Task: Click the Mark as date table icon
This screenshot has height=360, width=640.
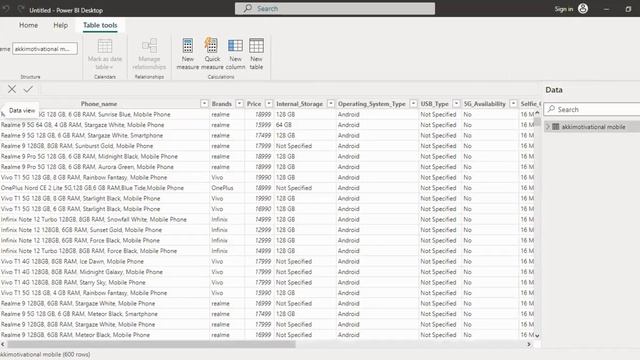Action: coord(105,46)
